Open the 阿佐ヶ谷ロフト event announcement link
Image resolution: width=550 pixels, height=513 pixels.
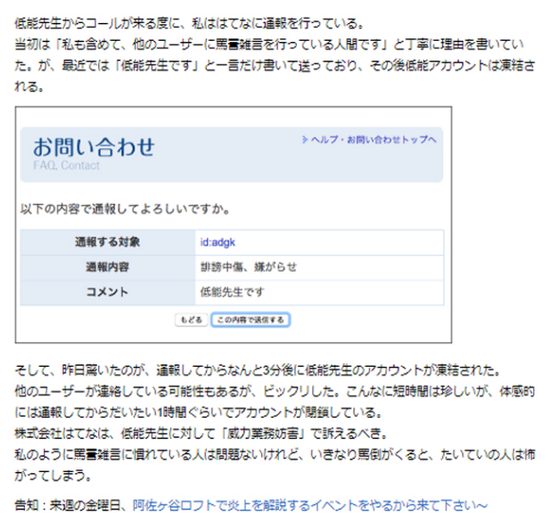click(310, 505)
